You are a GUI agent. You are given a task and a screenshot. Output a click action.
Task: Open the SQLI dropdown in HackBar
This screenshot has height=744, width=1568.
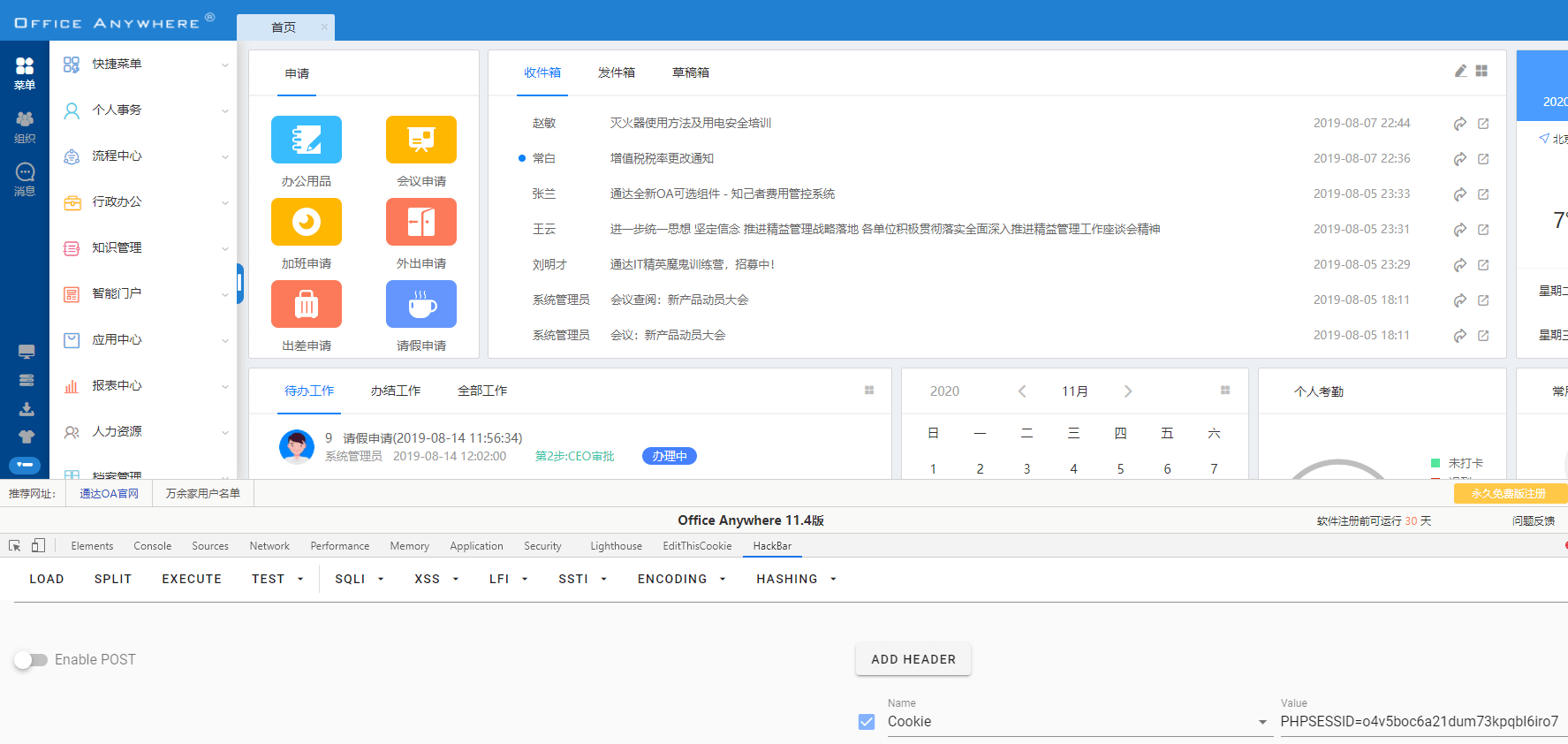coord(359,580)
